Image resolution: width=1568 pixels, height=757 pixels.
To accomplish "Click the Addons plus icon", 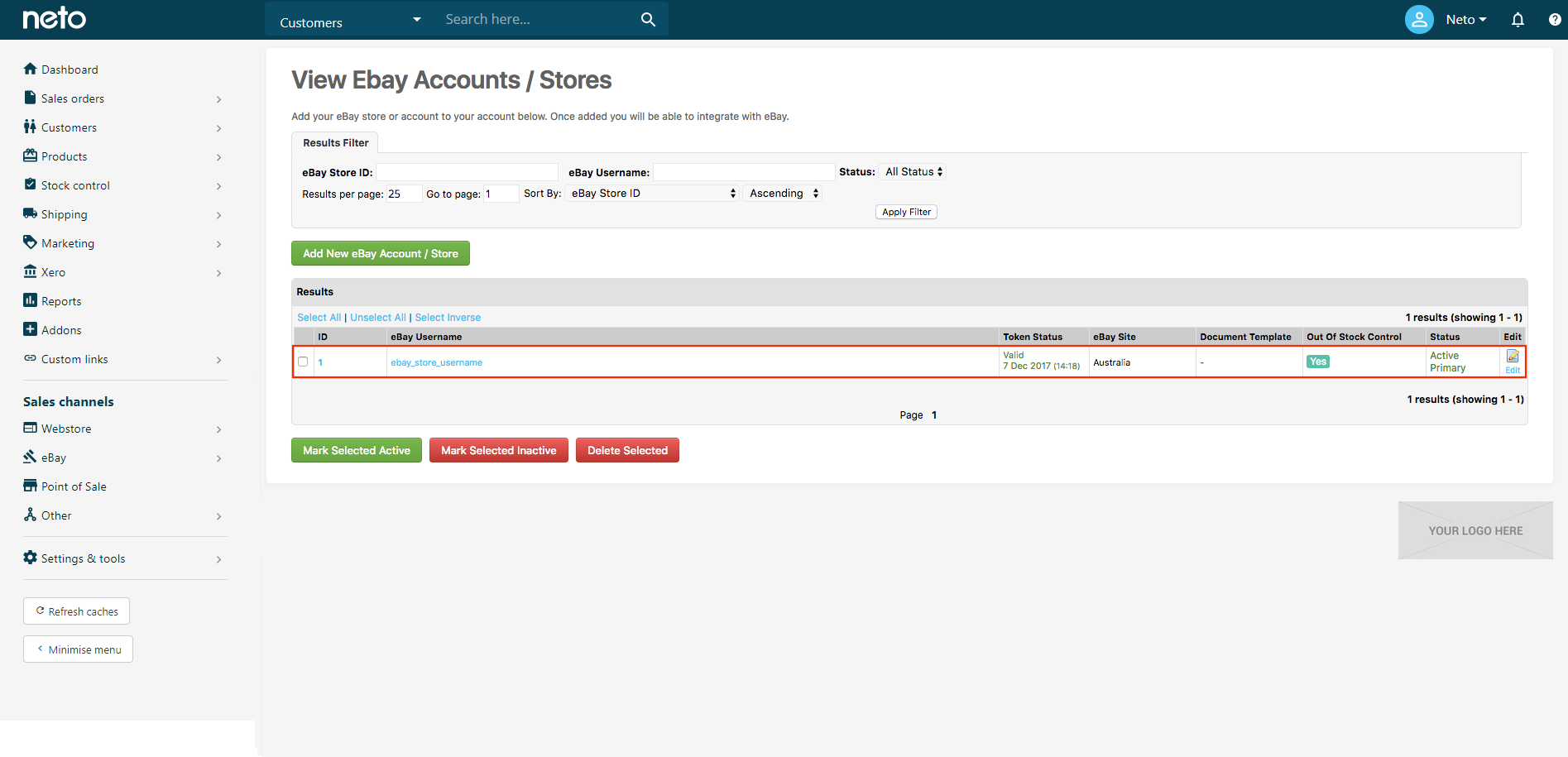I will 31,329.
